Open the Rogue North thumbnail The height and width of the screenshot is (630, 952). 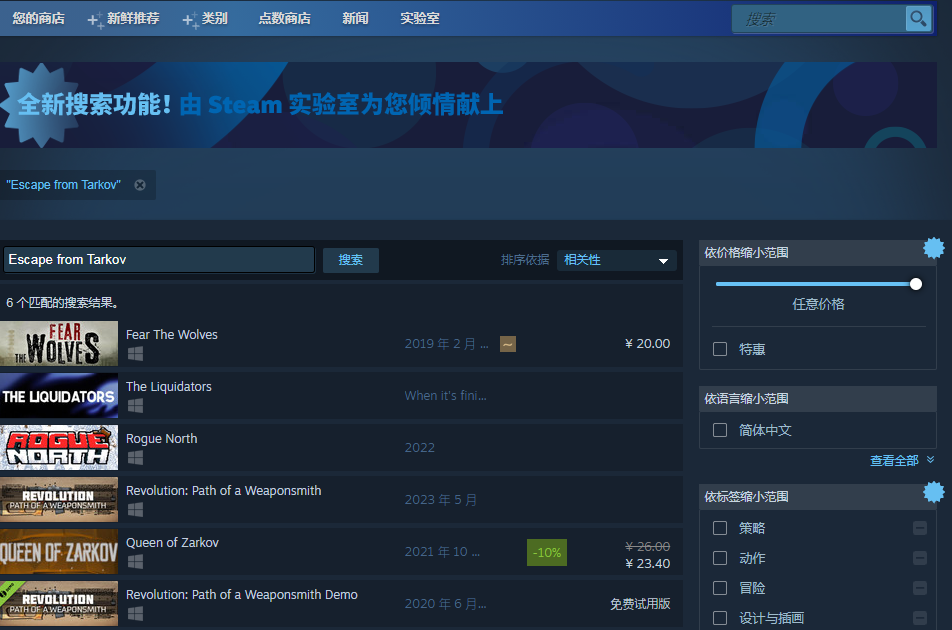click(x=59, y=448)
